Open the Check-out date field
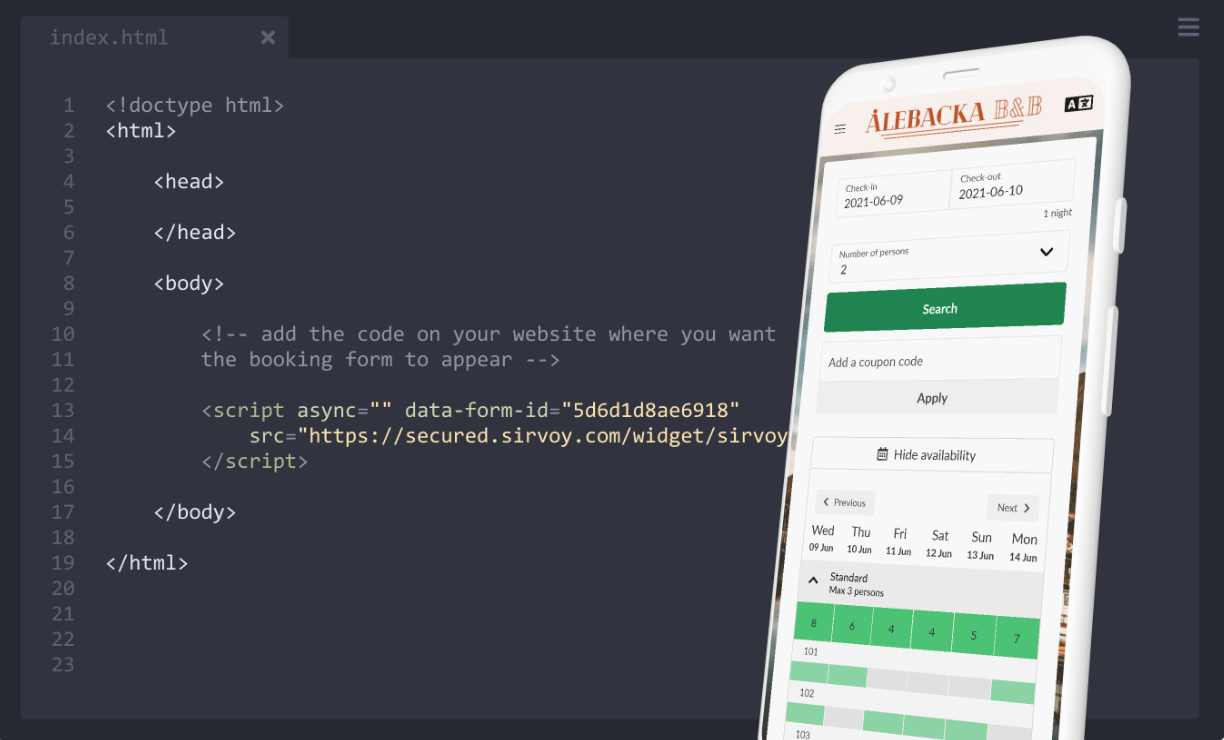The width and height of the screenshot is (1224, 740). pos(1010,185)
